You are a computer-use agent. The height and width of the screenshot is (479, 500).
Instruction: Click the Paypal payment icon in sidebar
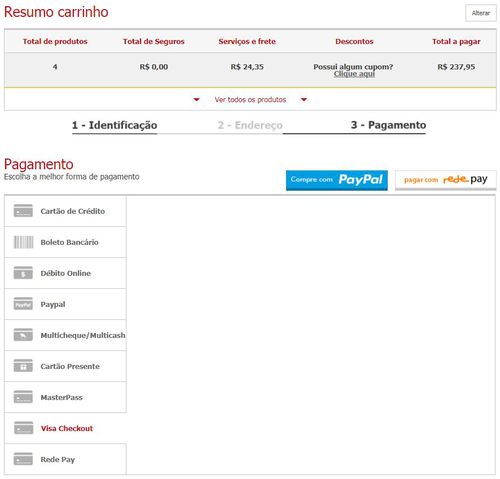click(x=23, y=304)
